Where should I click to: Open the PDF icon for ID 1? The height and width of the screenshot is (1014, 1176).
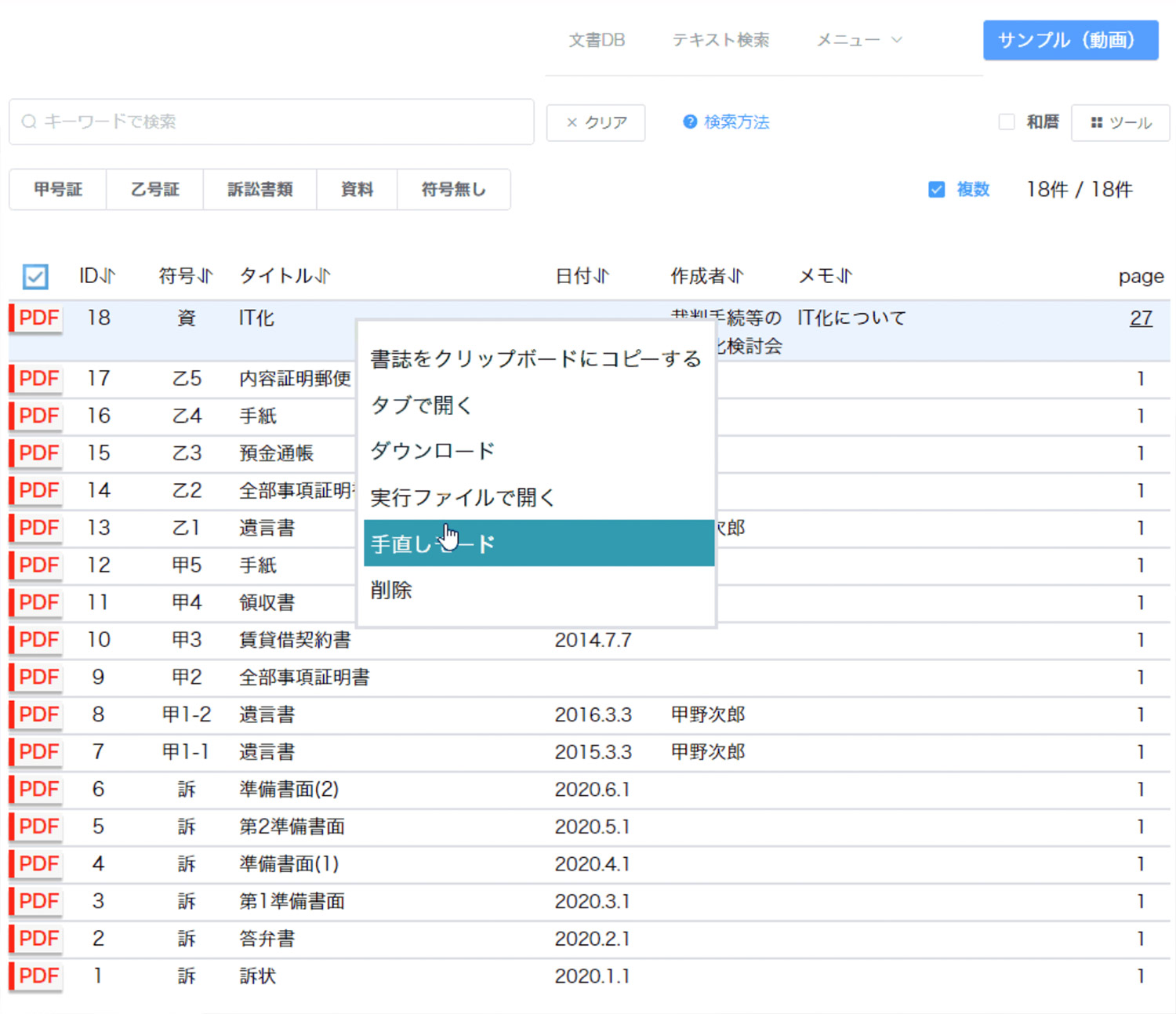coord(36,976)
